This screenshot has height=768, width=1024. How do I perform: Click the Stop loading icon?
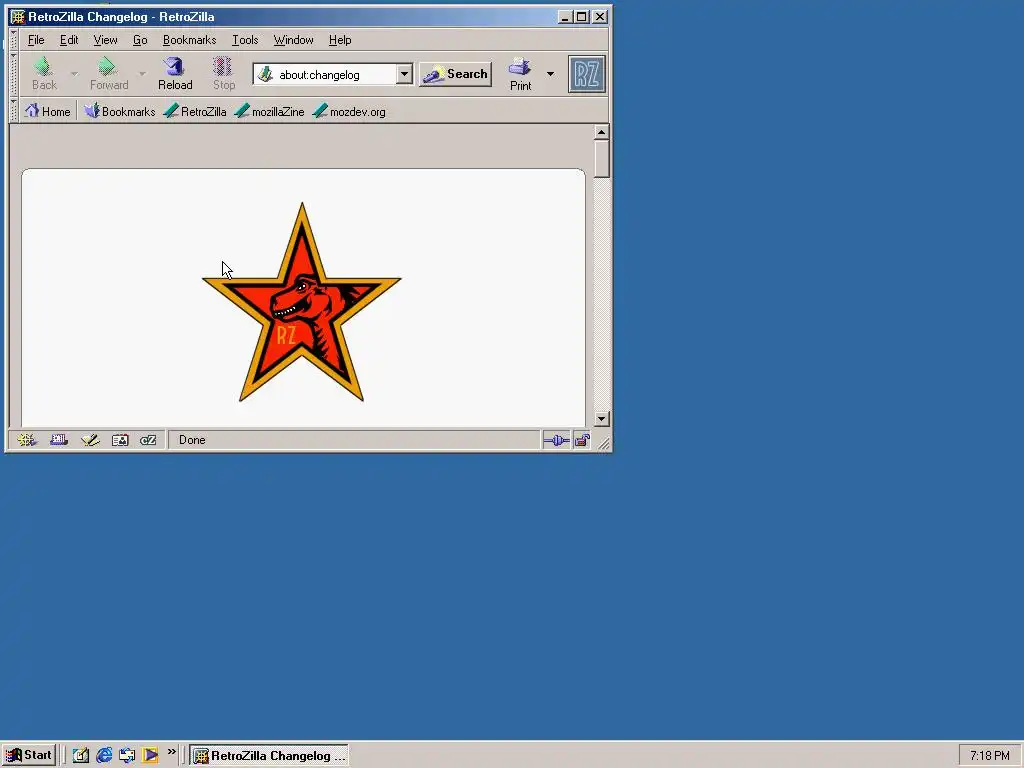223,73
